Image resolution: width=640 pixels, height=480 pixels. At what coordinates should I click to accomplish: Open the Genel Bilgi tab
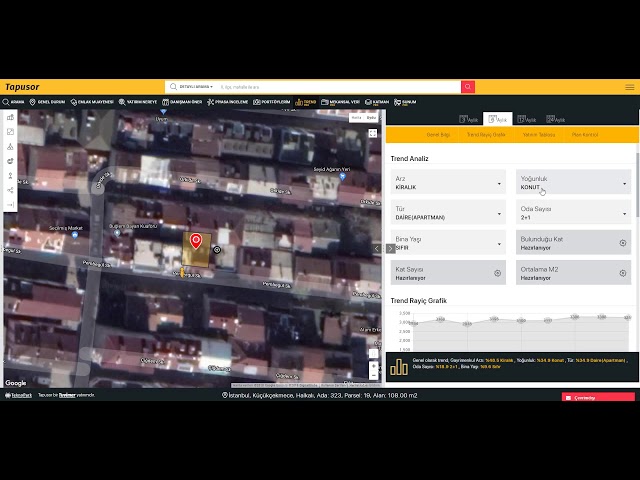click(438, 135)
